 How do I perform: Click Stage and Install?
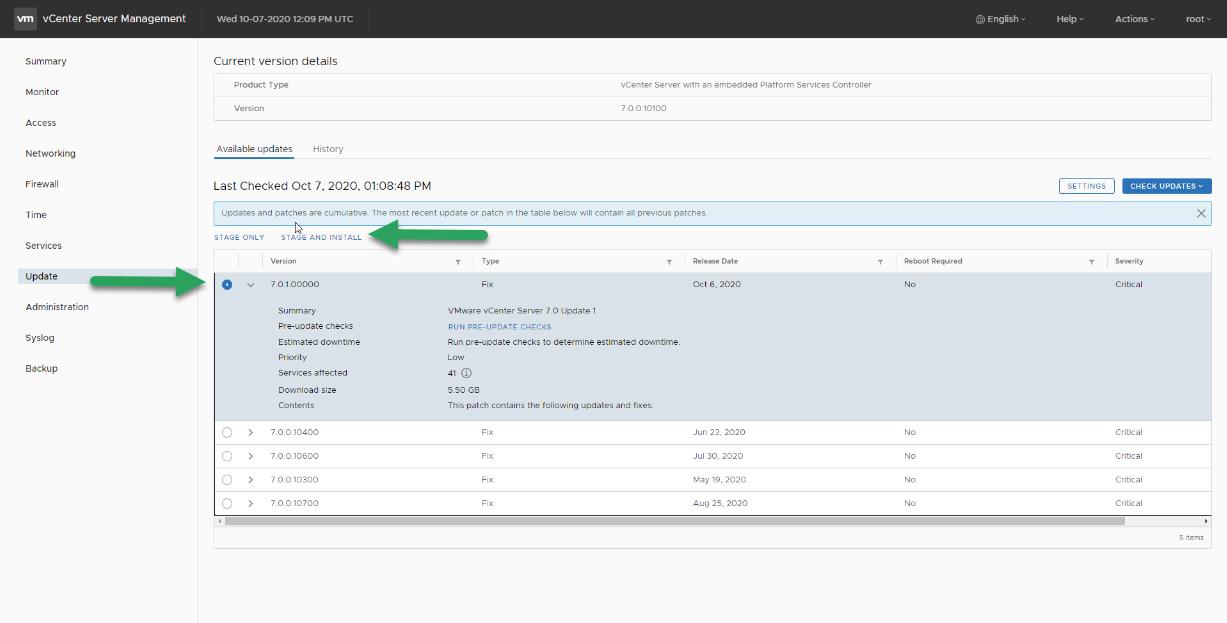(321, 238)
